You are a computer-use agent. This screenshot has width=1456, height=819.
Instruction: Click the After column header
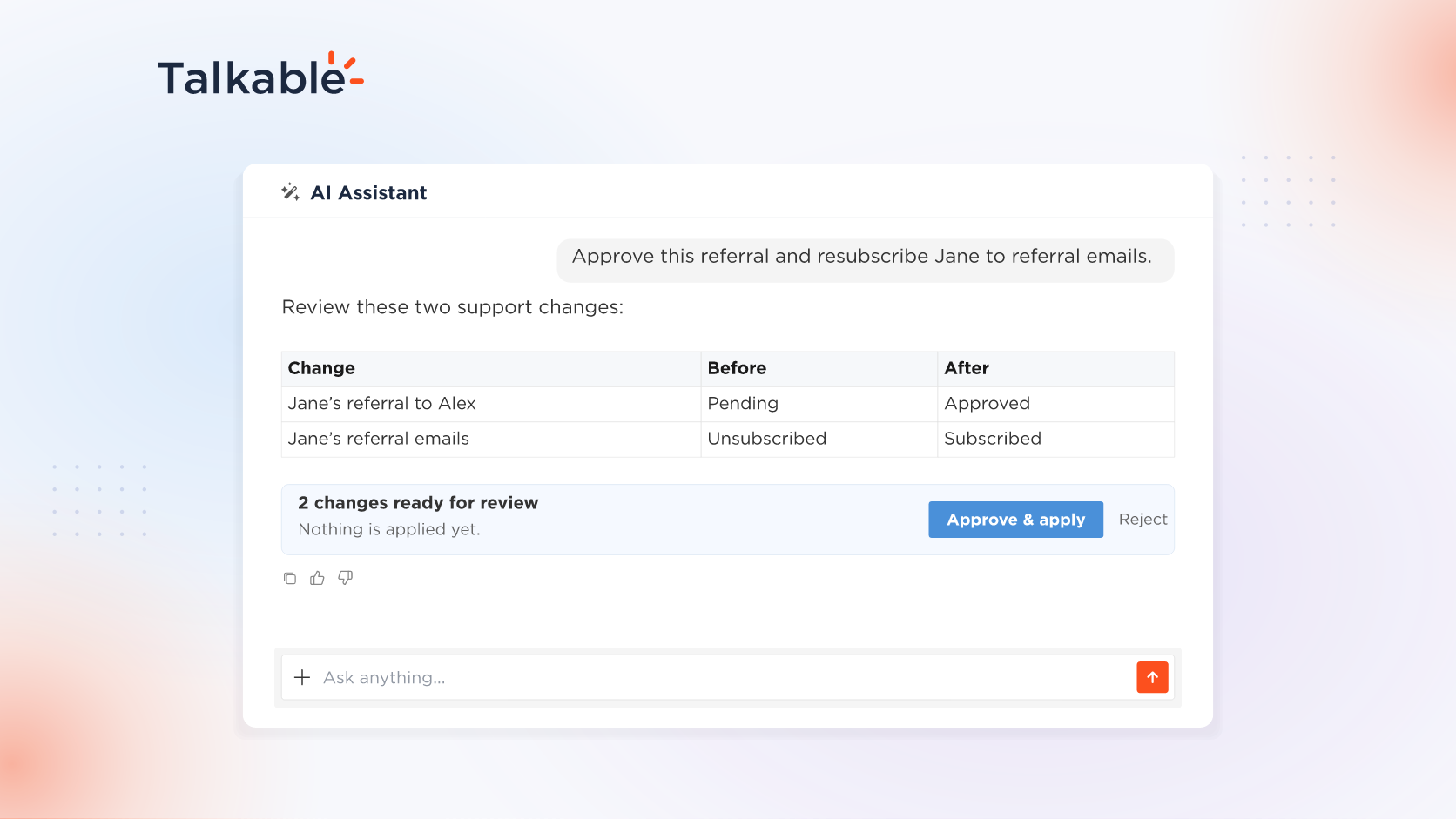pyautogui.click(x=1055, y=369)
